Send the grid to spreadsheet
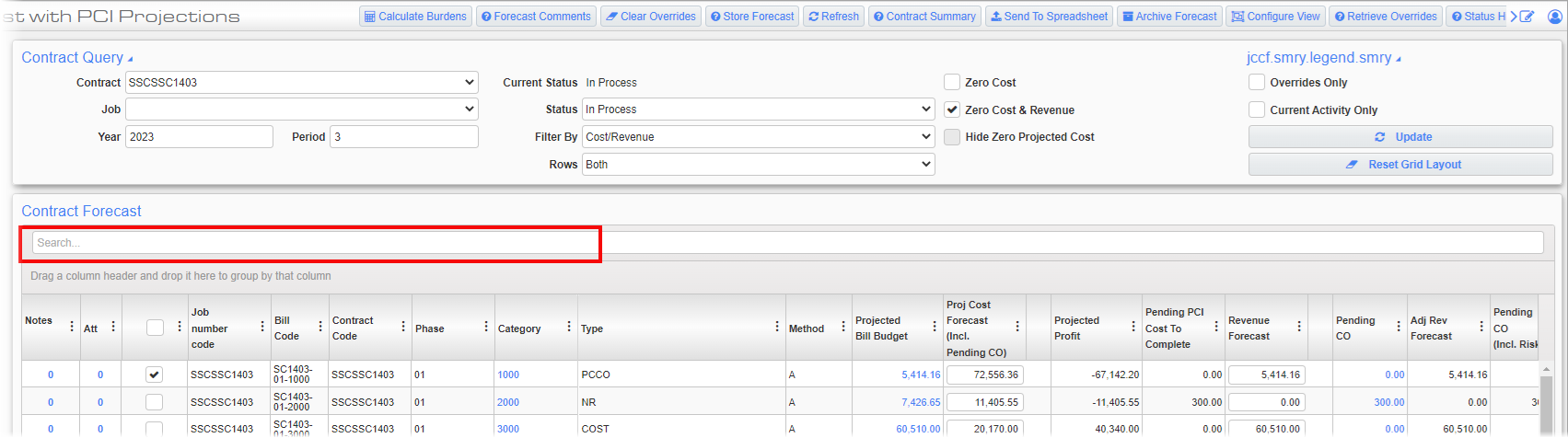 click(x=1050, y=17)
